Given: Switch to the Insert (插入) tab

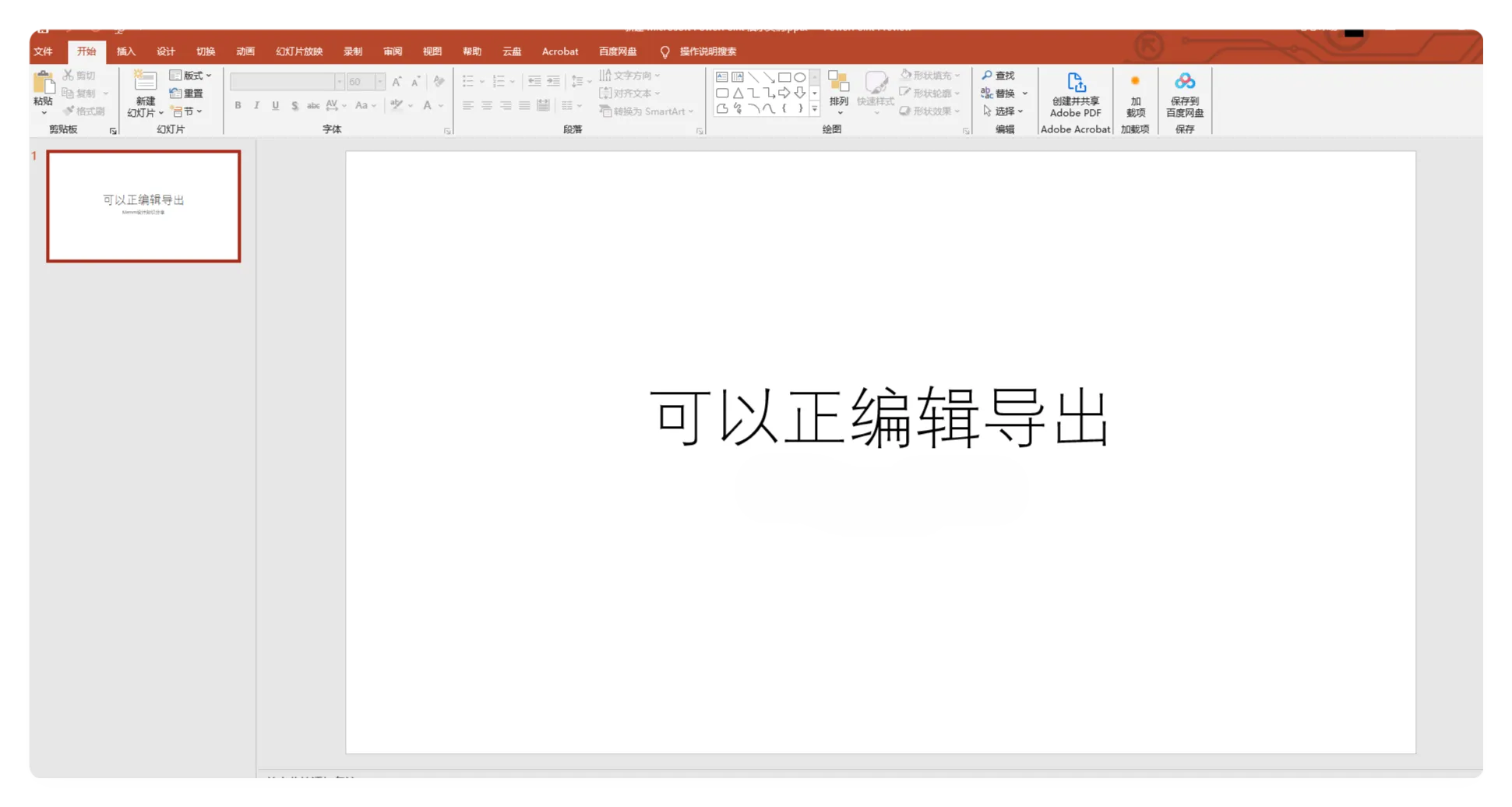Looking at the screenshot, I should tap(125, 51).
